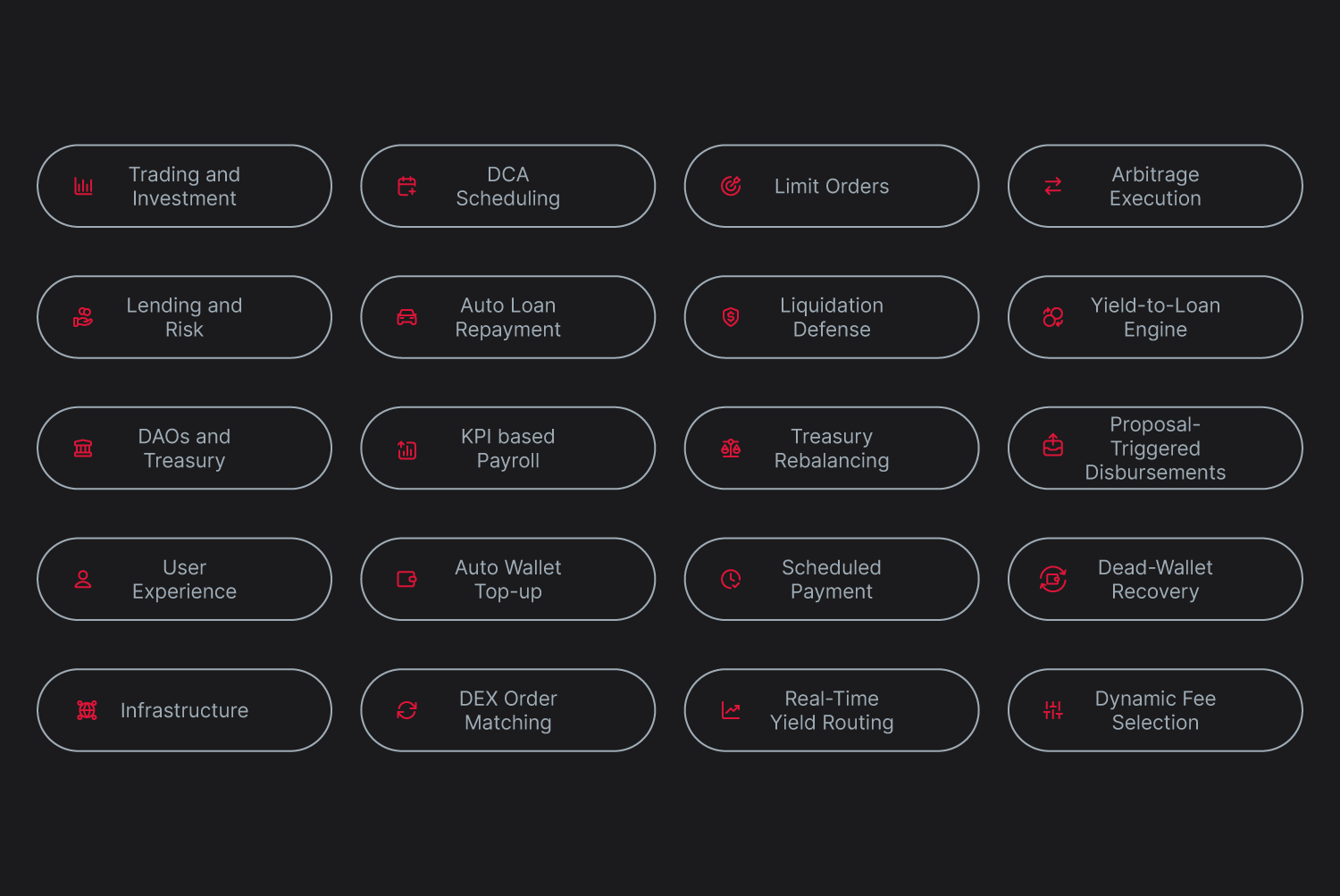Image resolution: width=1340 pixels, height=896 pixels.
Task: Open the Auto Loan Repayment option
Action: (x=507, y=317)
